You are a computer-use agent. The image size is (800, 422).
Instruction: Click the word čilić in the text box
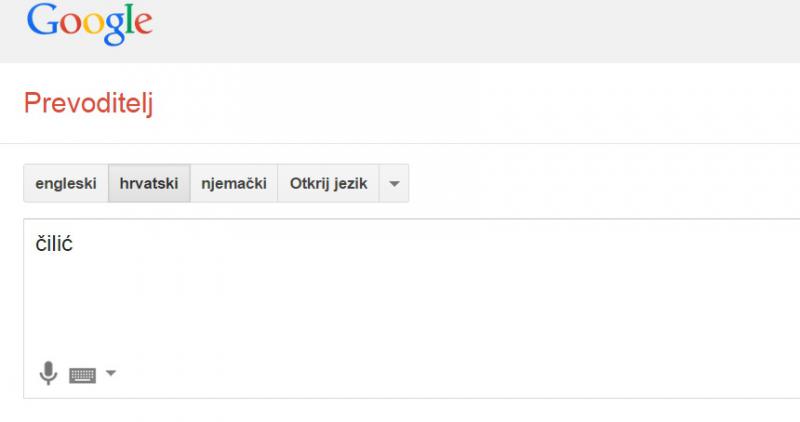[x=54, y=244]
